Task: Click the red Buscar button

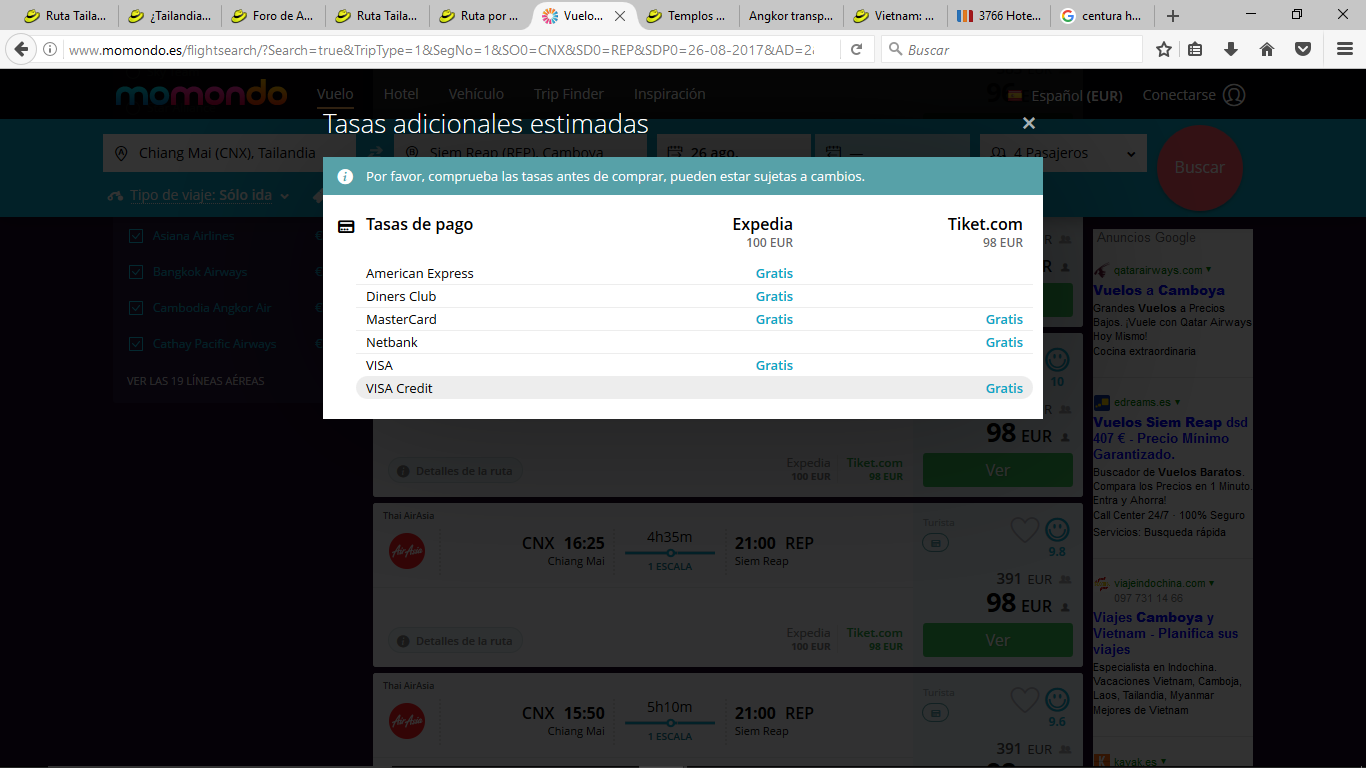Action: [1199, 167]
